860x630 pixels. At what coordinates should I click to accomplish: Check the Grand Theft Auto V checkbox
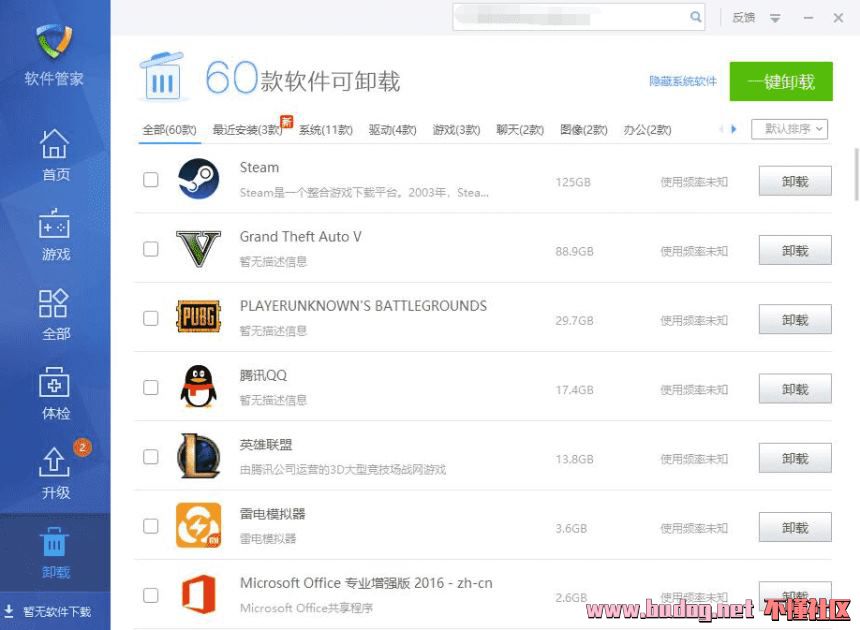point(151,249)
